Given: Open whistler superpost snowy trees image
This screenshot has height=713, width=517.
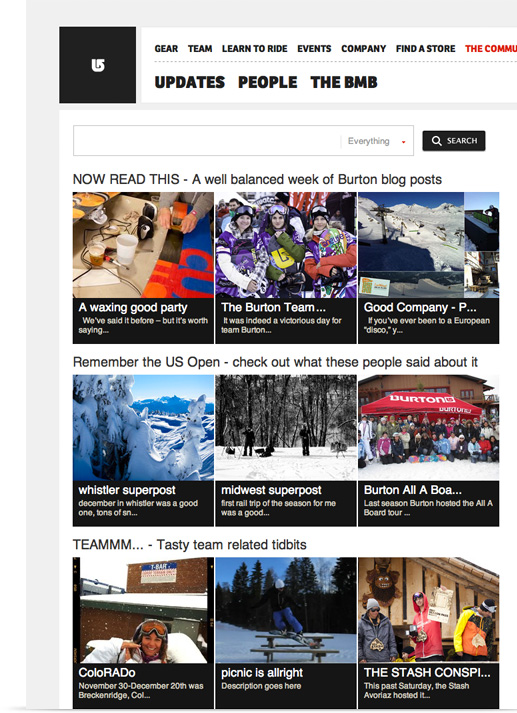Looking at the screenshot, I should pyautogui.click(x=143, y=427).
